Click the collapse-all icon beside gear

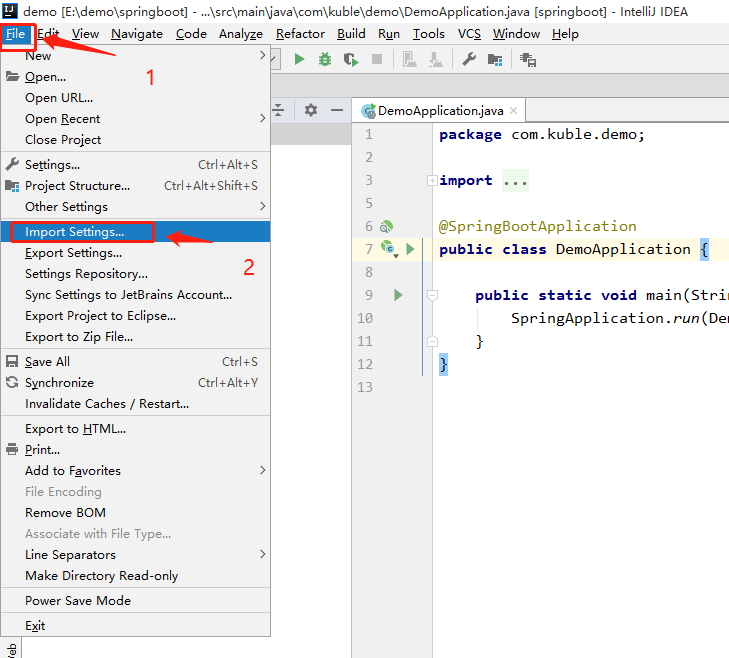278,110
